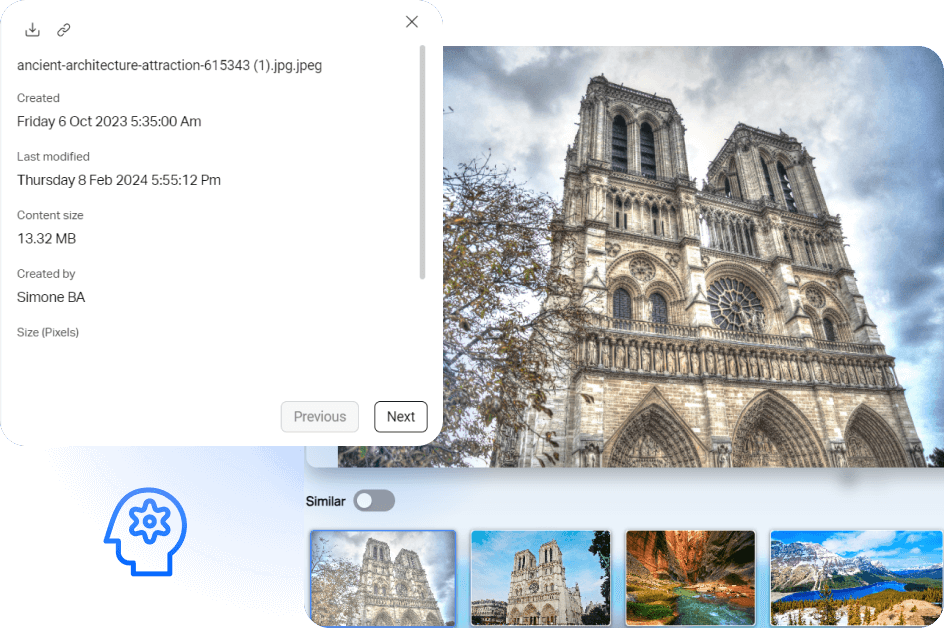The width and height of the screenshot is (944, 628).
Task: Click the Next button
Action: [400, 417]
